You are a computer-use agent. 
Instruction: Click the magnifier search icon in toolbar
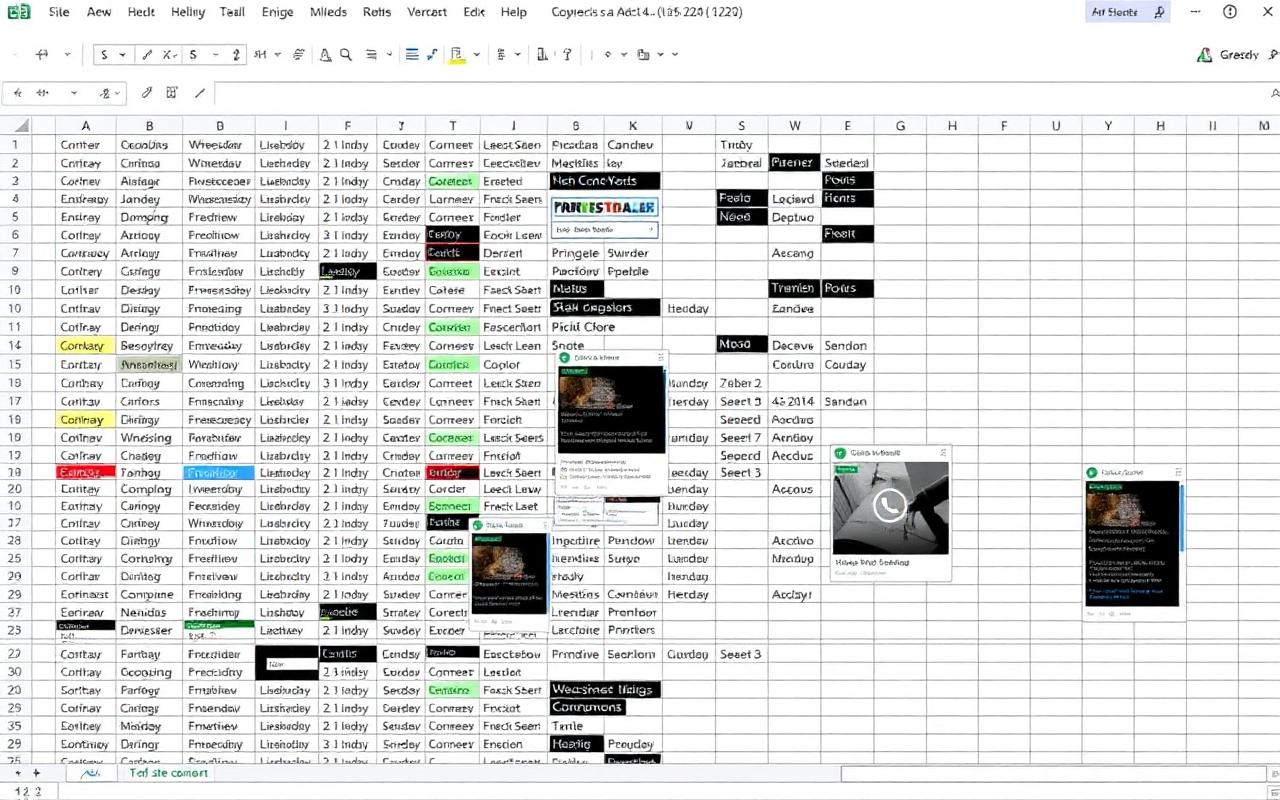(345, 55)
